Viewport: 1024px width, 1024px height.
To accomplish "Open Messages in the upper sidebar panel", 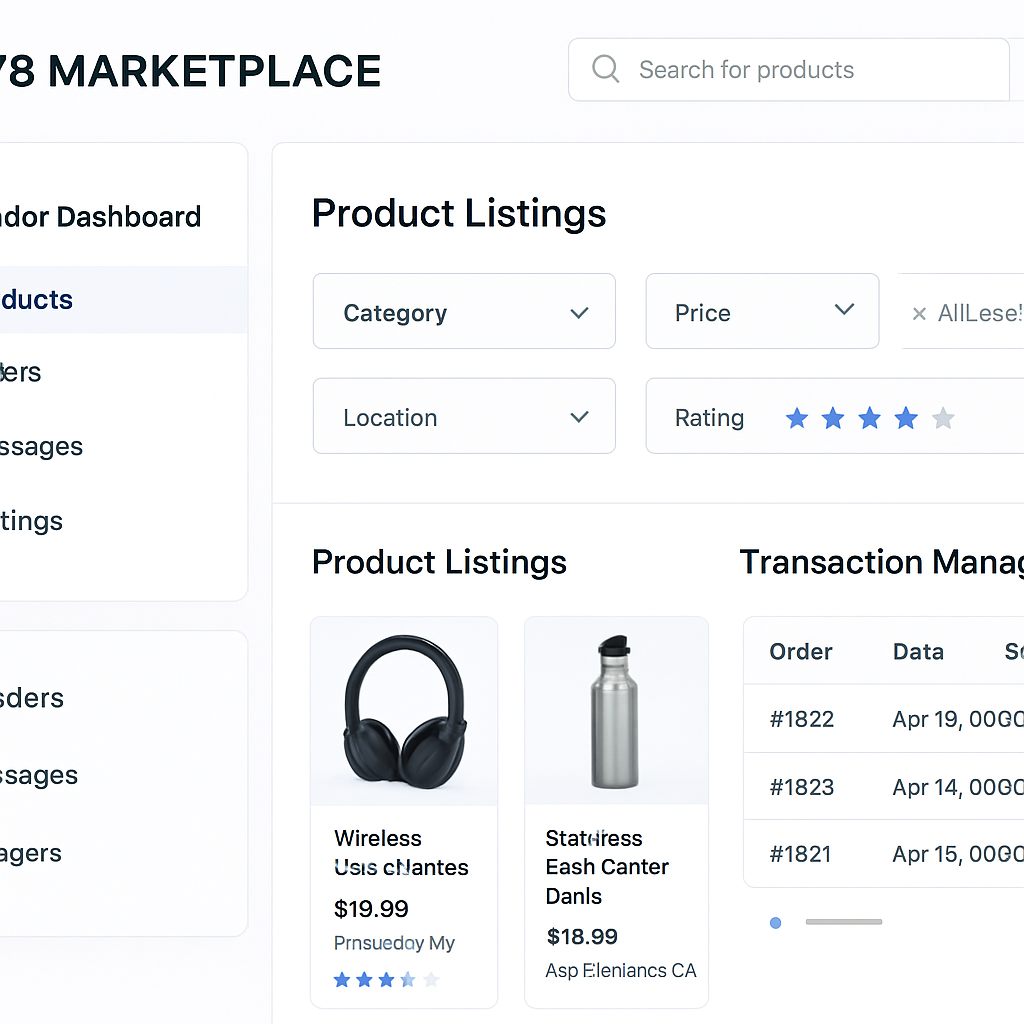I will tap(41, 447).
